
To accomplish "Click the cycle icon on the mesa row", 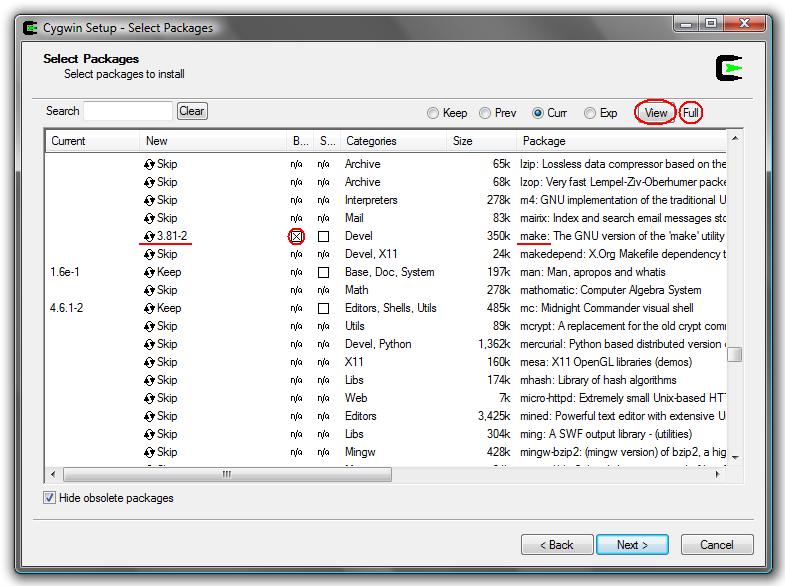I will [149, 362].
